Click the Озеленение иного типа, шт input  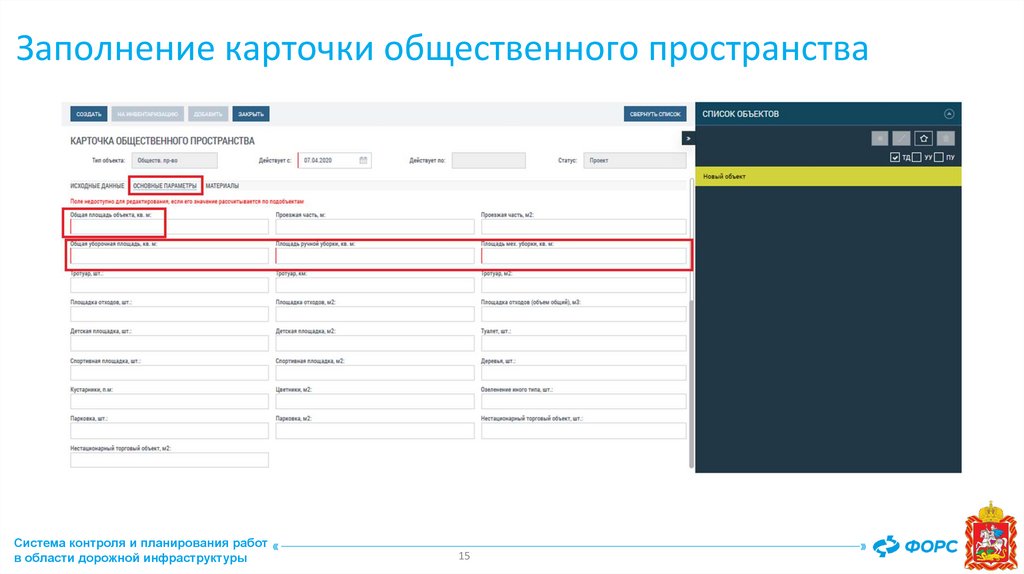pos(584,402)
